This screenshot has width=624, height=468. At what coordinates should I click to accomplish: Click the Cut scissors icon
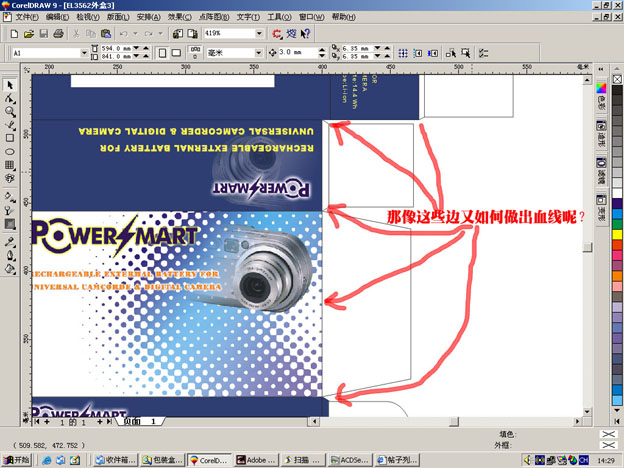point(76,34)
